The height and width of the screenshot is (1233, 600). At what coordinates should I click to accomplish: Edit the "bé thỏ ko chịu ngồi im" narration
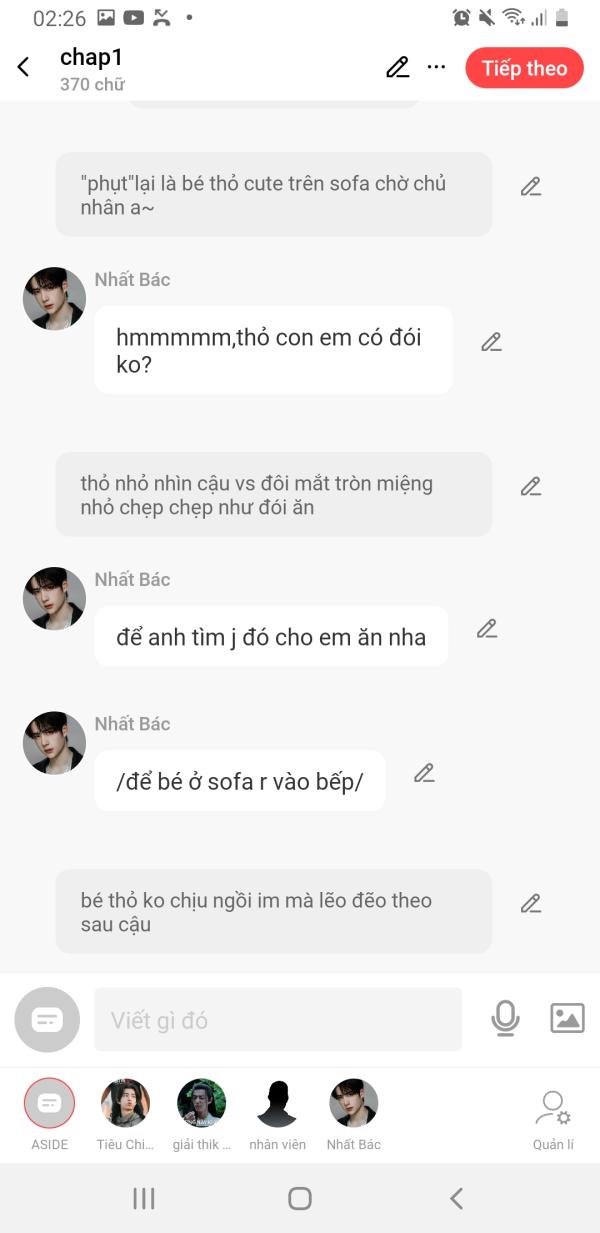click(x=530, y=904)
